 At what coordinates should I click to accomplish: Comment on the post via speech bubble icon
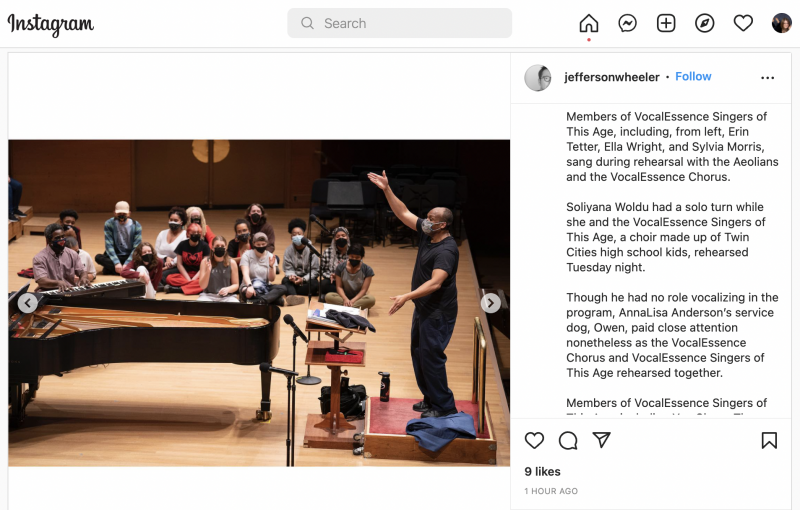click(x=568, y=441)
